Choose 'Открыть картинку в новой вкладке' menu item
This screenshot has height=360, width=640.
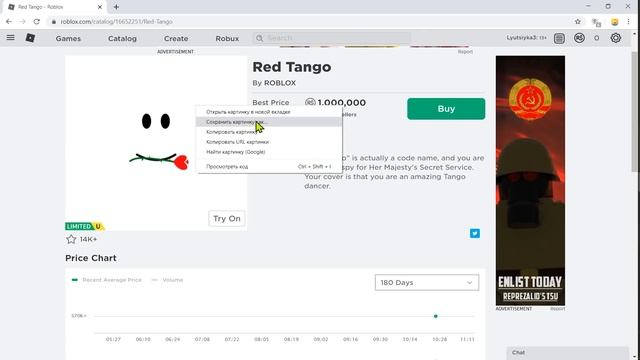click(x=269, y=112)
